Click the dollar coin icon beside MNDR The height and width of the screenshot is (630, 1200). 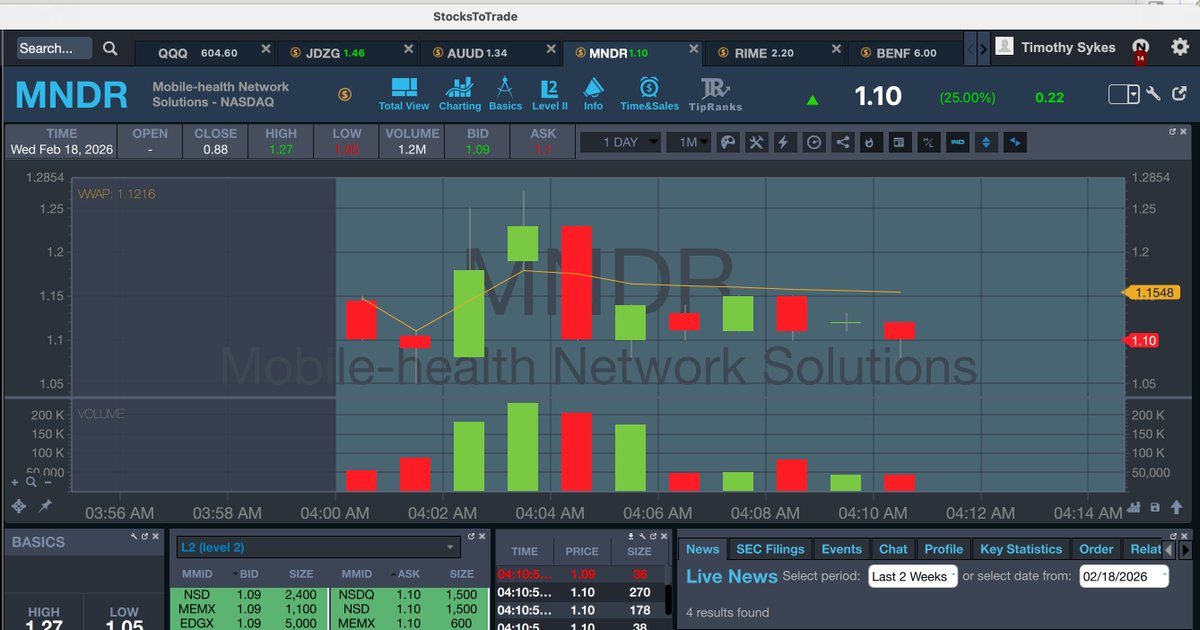point(344,94)
